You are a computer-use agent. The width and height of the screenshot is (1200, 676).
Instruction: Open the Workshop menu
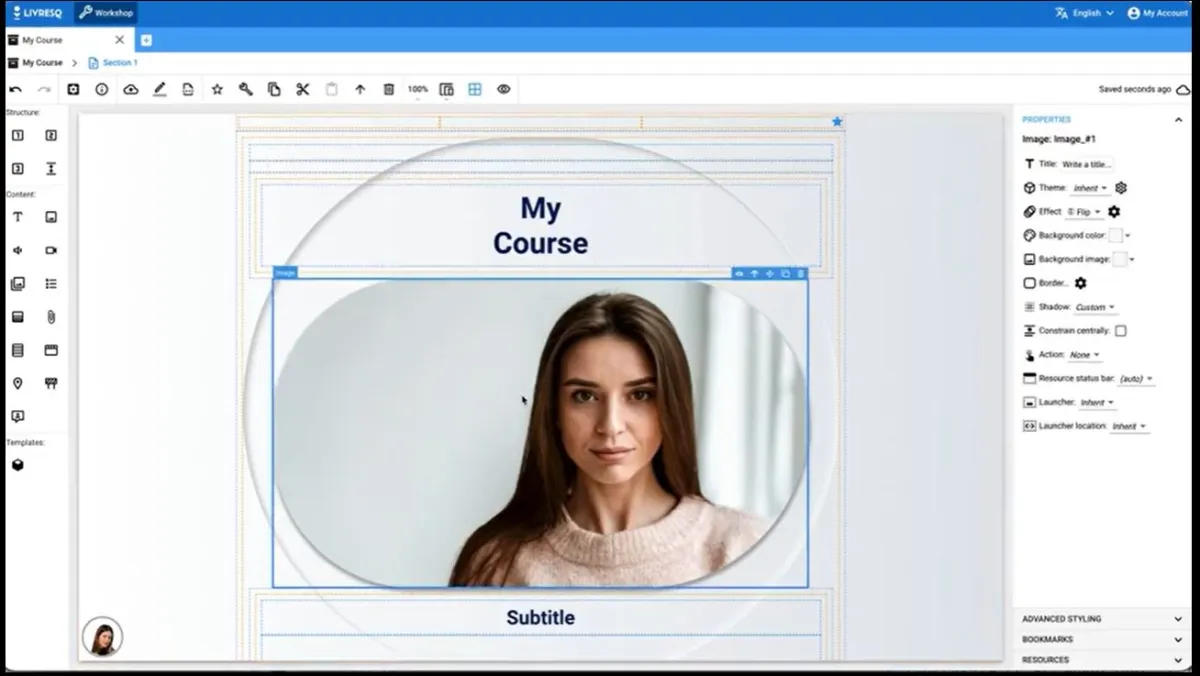(x=106, y=13)
